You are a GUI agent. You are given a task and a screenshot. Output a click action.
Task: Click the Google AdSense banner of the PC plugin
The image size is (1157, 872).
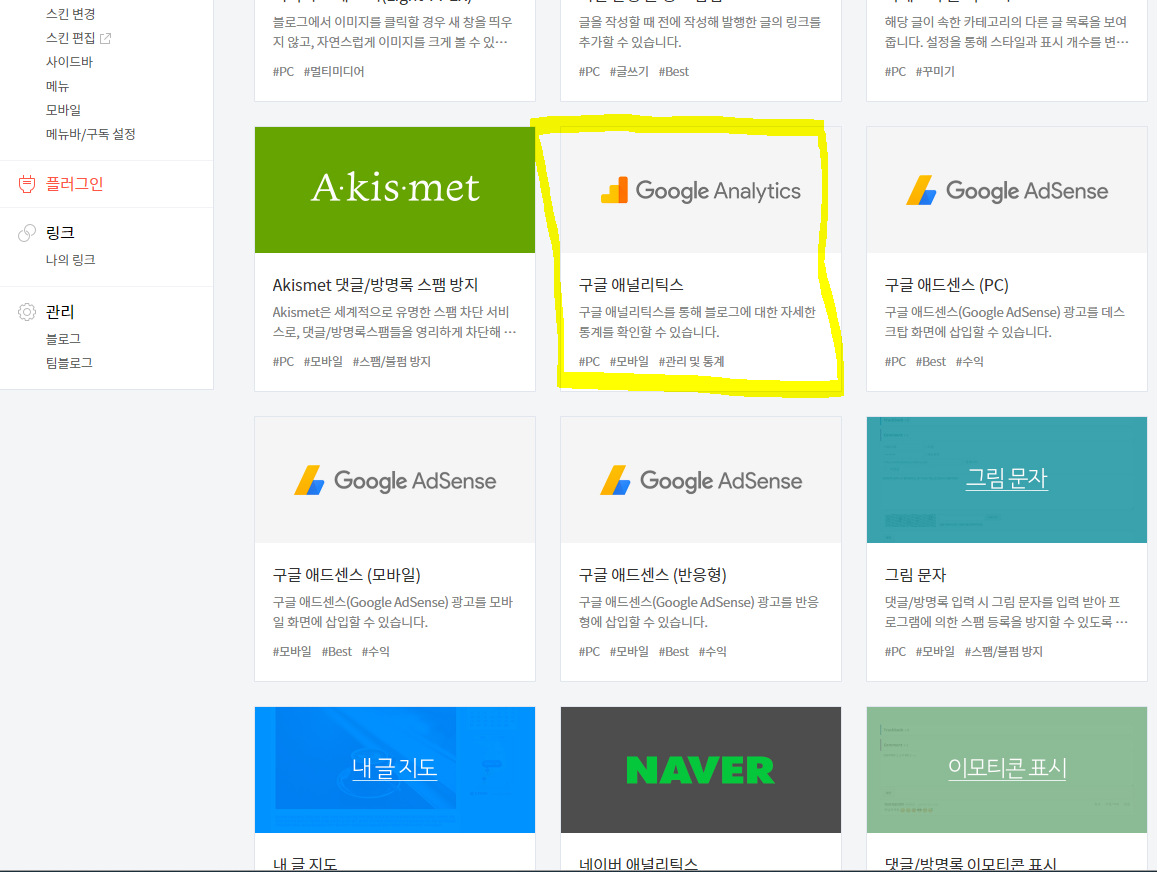point(1006,190)
